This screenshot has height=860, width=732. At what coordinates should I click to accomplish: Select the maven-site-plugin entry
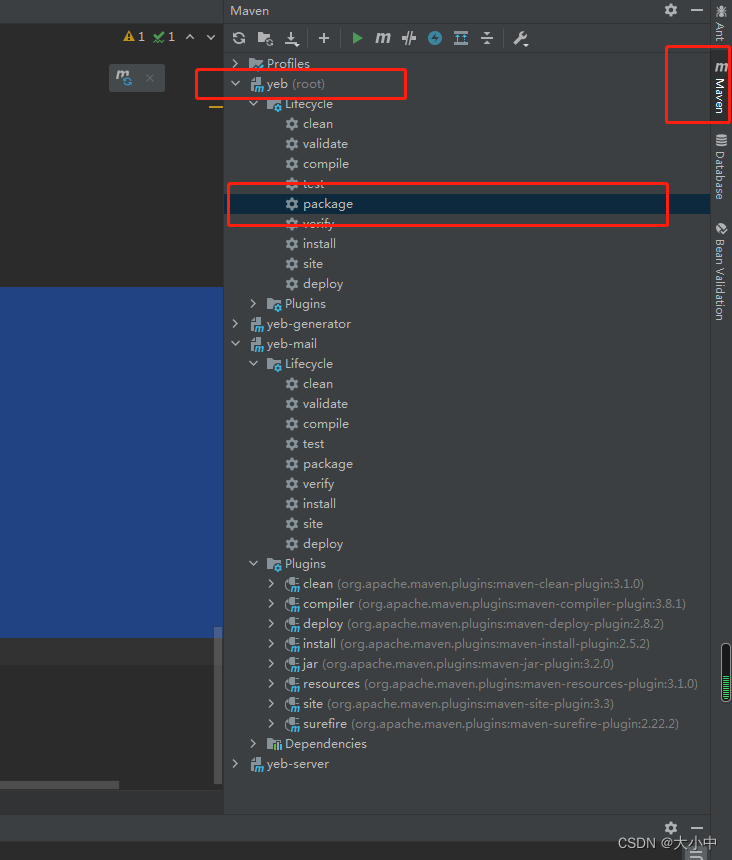point(450,704)
